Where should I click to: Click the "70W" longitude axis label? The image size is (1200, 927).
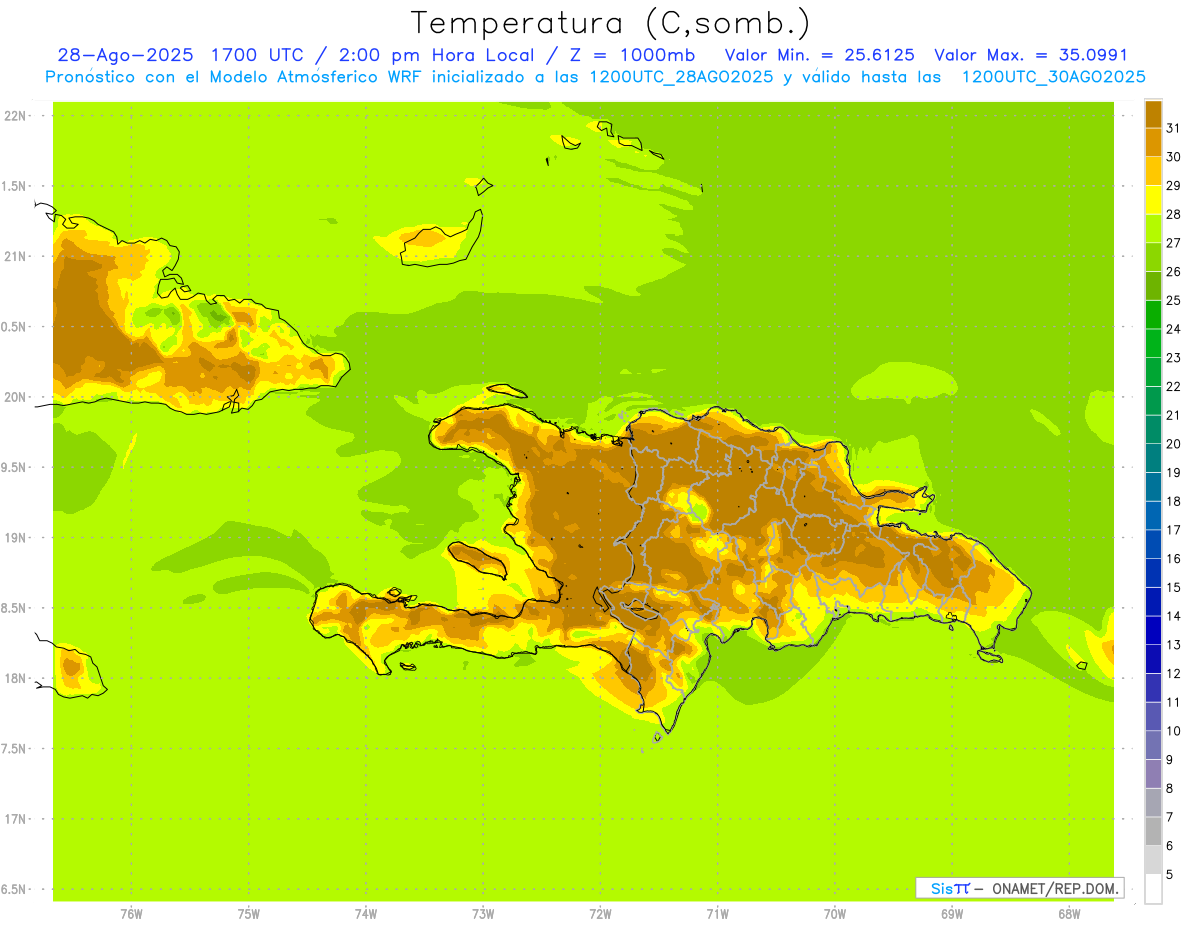coord(835,914)
